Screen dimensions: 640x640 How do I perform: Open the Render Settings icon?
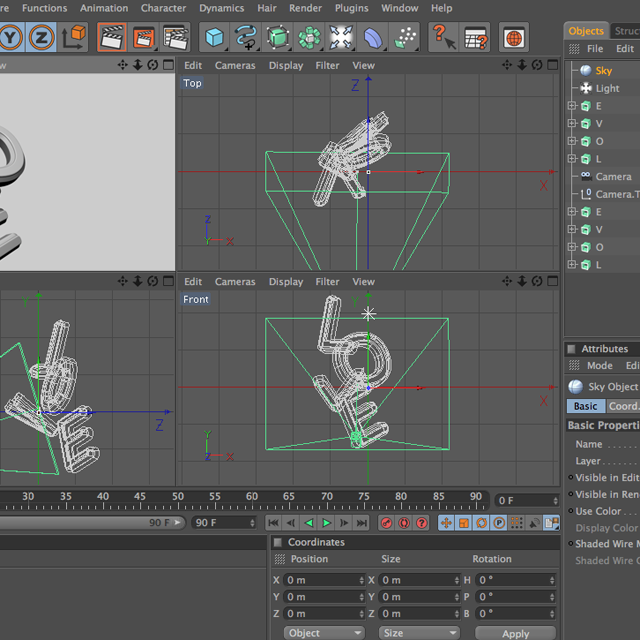tap(176, 38)
